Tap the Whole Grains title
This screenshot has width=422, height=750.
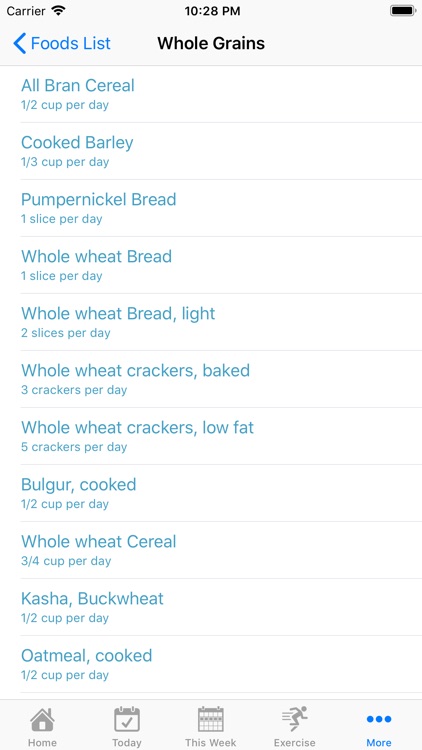(x=211, y=44)
